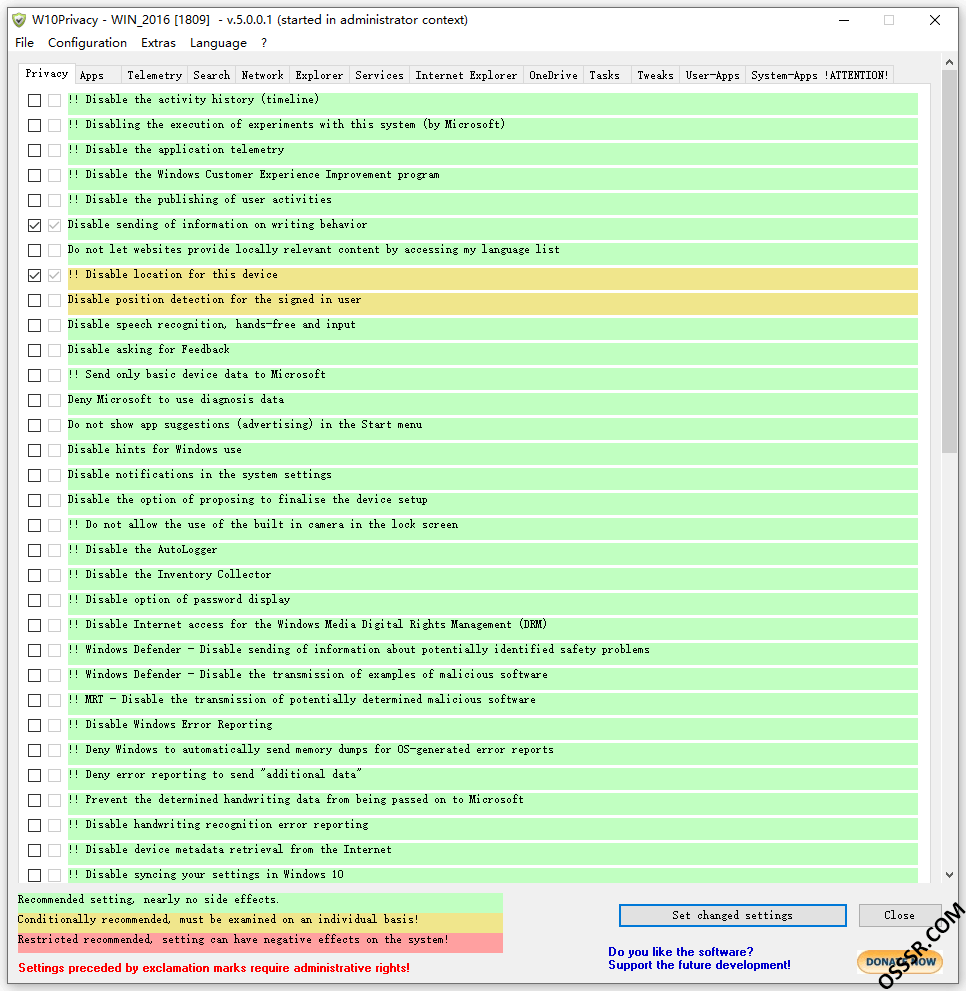Check 'Disable hints for Windows use' checkbox
The width and height of the screenshot is (966, 991).
click(35, 451)
